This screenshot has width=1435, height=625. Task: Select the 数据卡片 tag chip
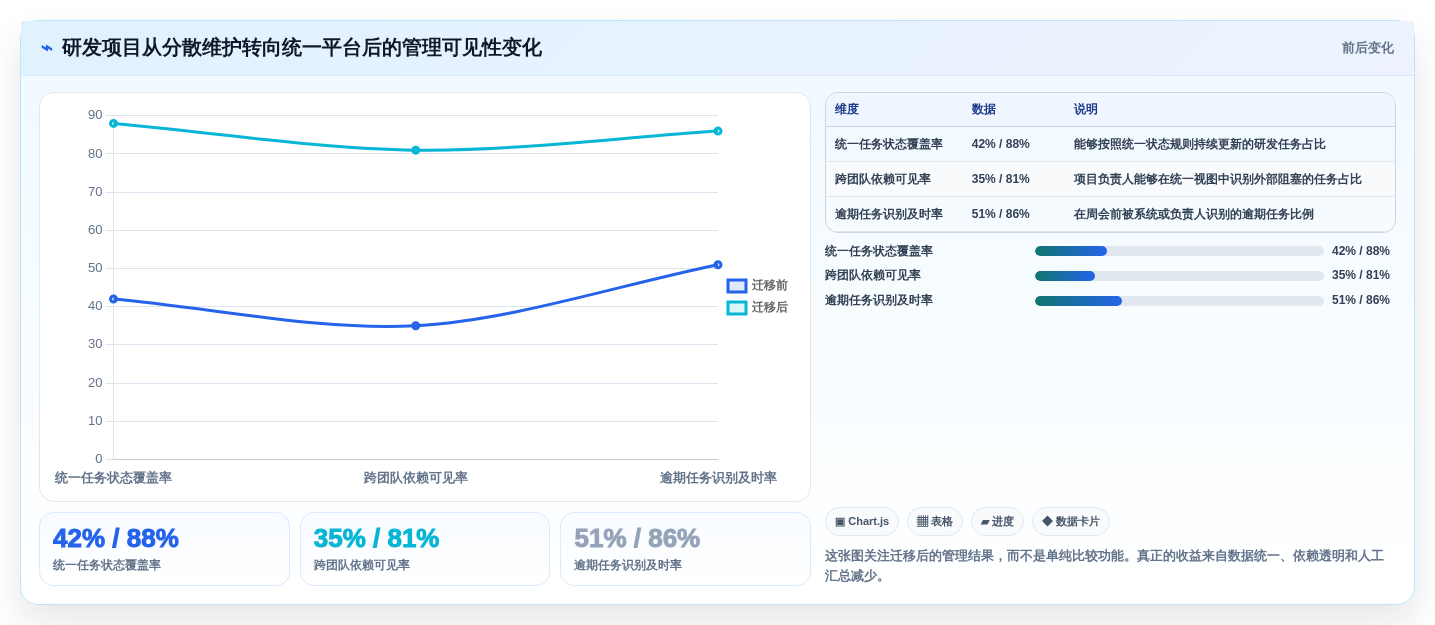click(1071, 521)
